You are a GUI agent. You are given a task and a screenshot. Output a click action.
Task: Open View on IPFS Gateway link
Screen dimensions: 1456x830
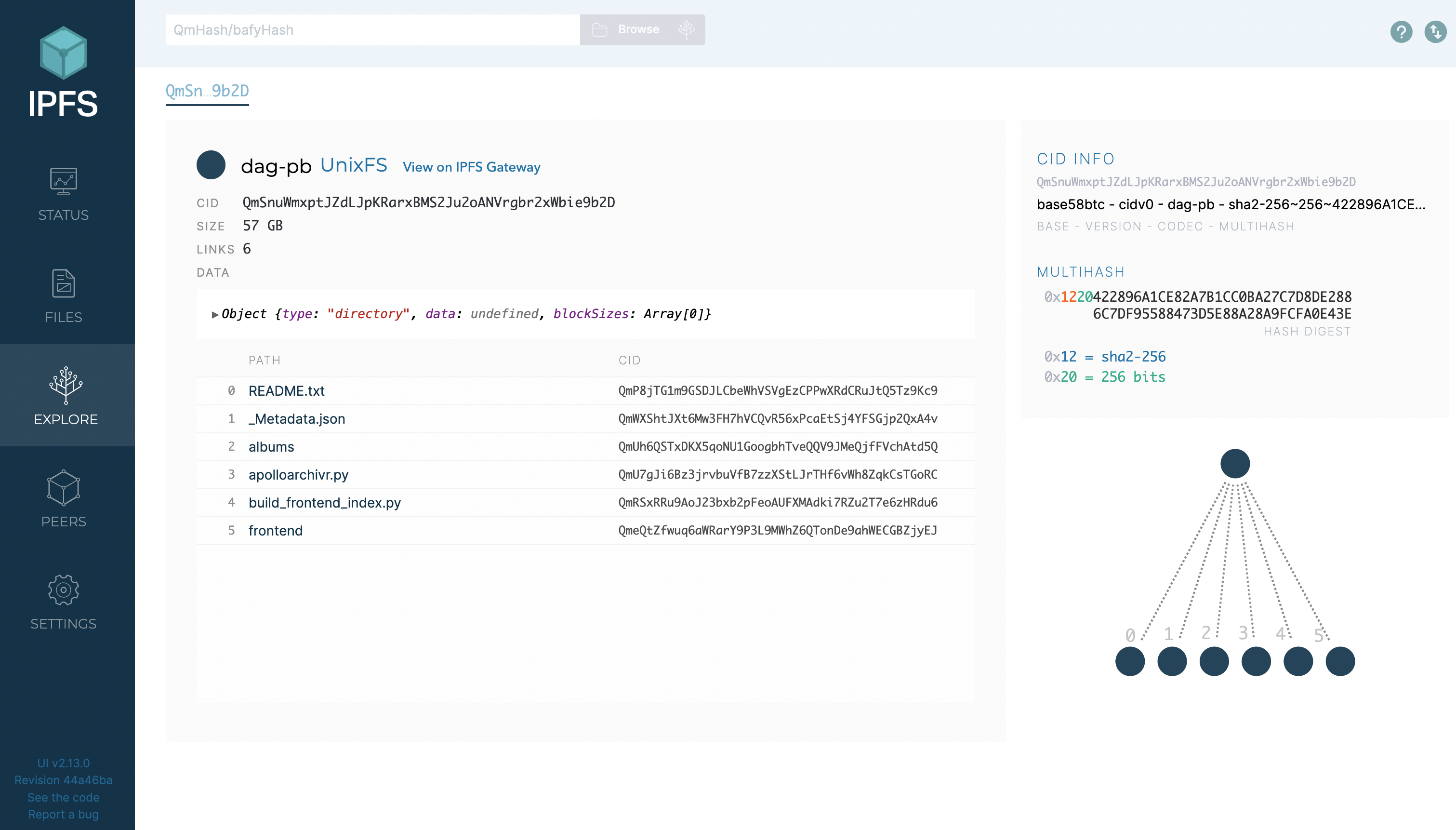(x=472, y=167)
